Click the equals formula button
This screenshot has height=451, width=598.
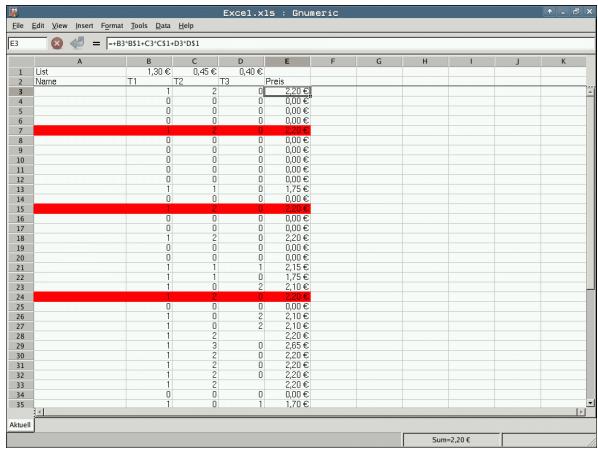[96, 43]
